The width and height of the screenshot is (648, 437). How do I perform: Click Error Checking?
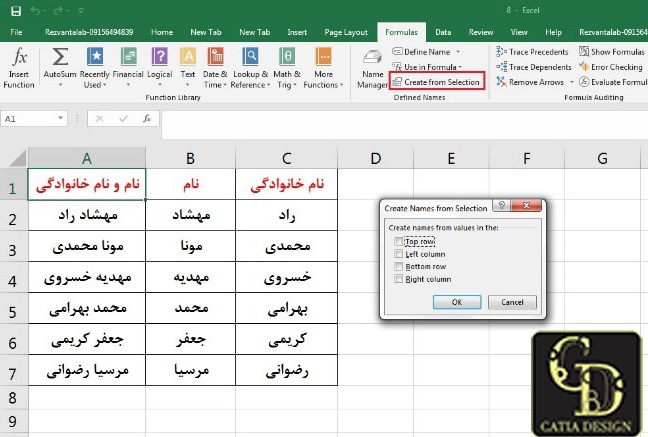pyautogui.click(x=611, y=67)
